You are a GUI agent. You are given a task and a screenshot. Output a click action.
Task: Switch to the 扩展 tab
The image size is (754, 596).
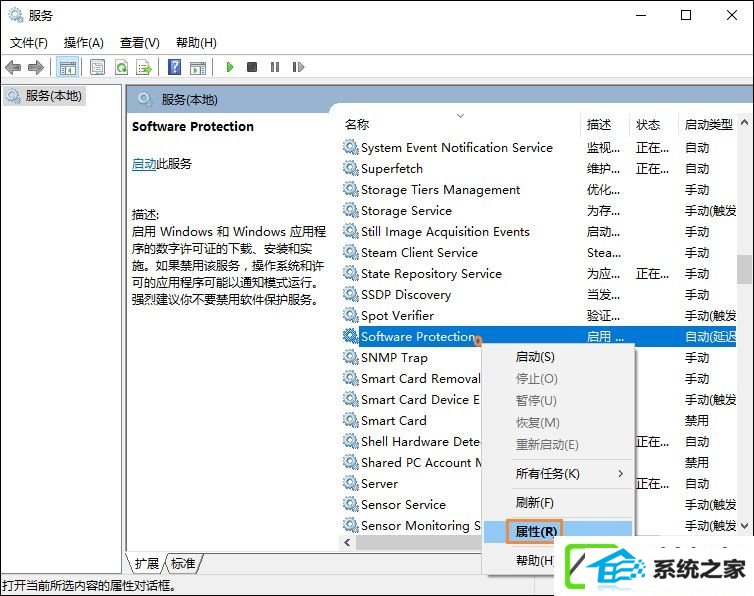(x=146, y=563)
